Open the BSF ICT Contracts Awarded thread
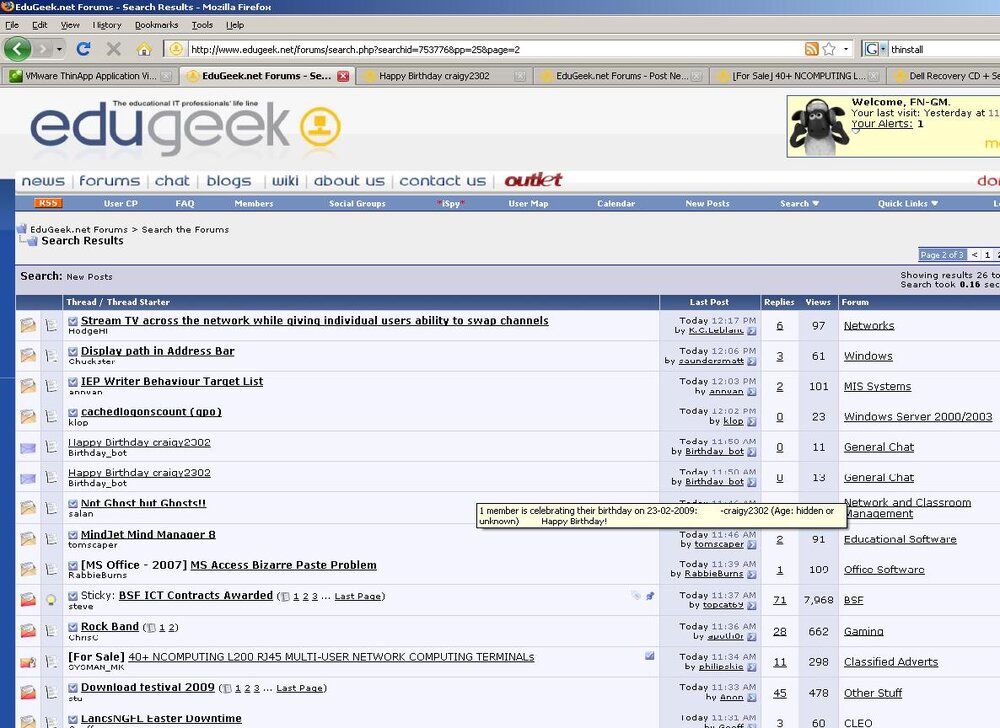The image size is (1000, 728). 196,595
